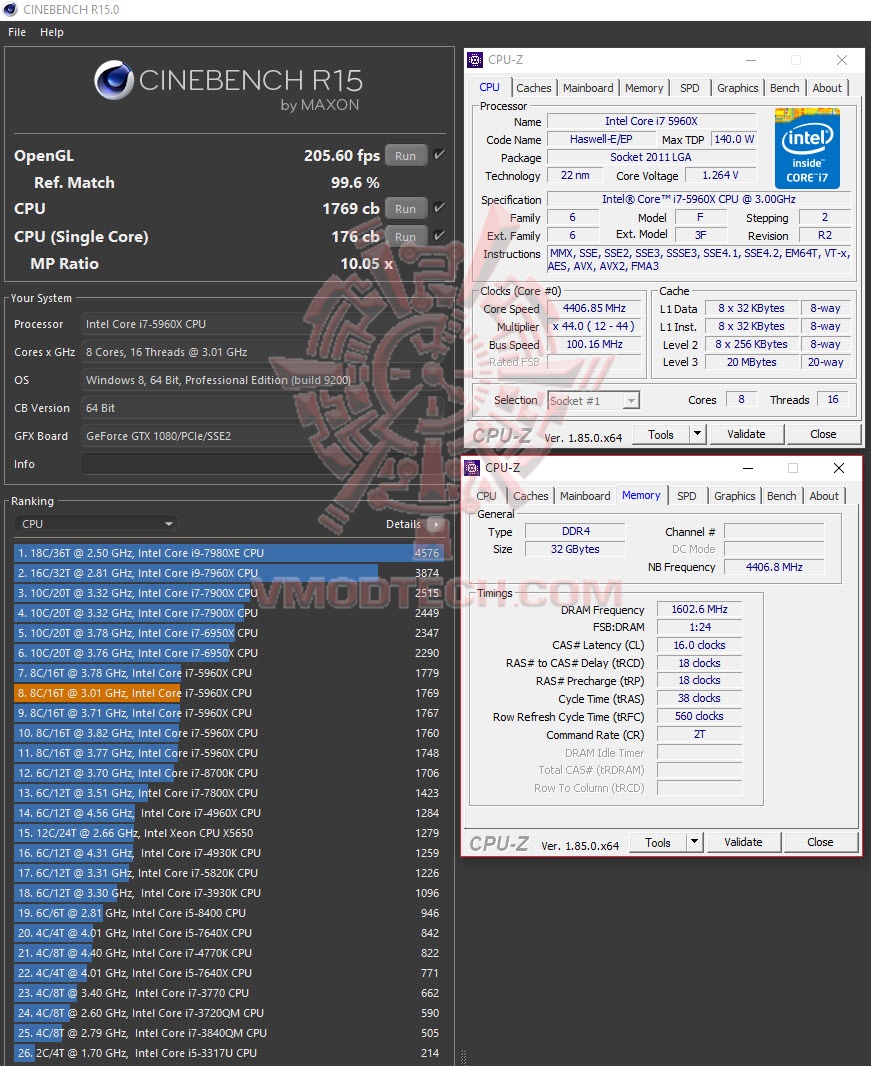The image size is (871, 1066).
Task: Select ranking row 2 i9-7960X
Action: pos(229,573)
